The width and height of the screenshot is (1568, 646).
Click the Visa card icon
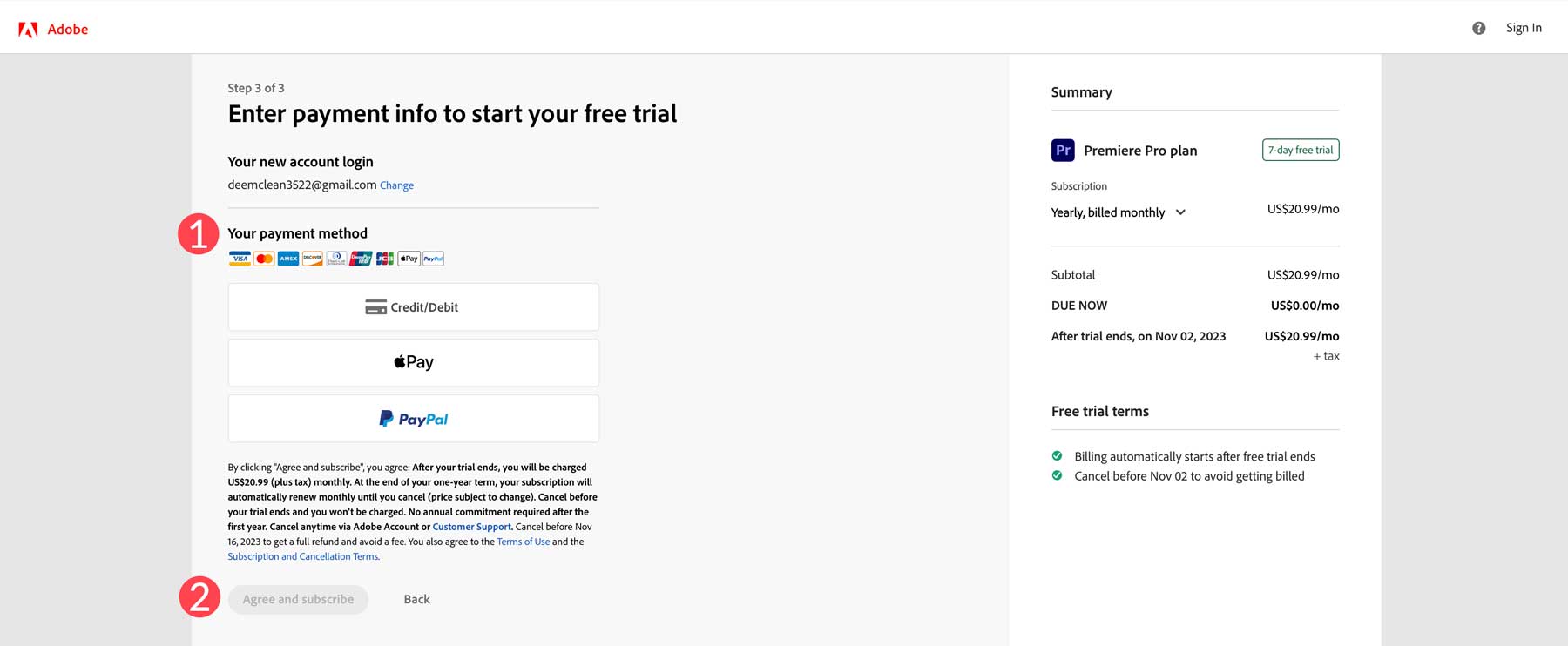pyautogui.click(x=240, y=259)
